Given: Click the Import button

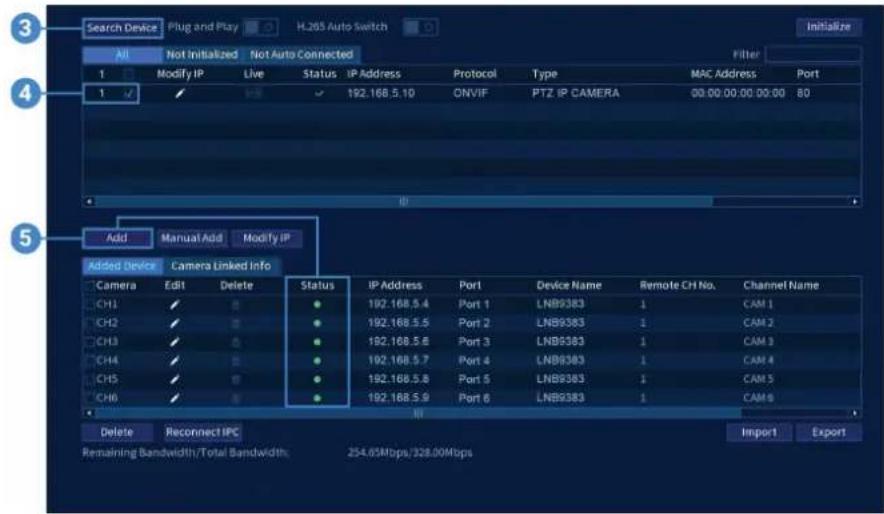Looking at the screenshot, I should pyautogui.click(x=759, y=432).
